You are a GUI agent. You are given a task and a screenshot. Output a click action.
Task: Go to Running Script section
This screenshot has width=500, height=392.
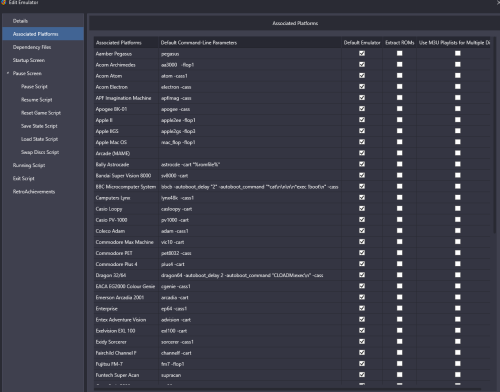(x=29, y=165)
